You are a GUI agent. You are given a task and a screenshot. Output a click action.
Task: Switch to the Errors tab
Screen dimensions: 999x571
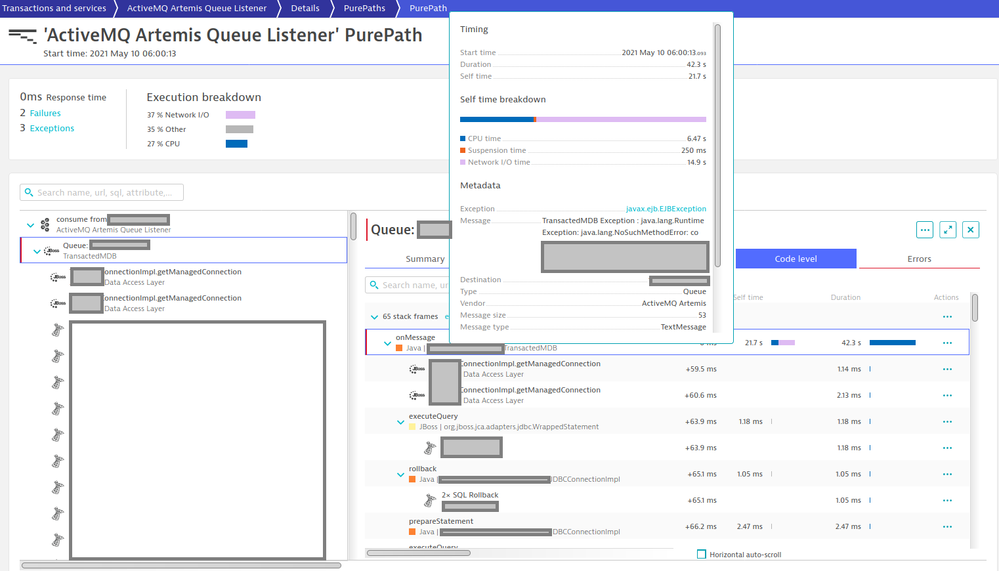918,259
